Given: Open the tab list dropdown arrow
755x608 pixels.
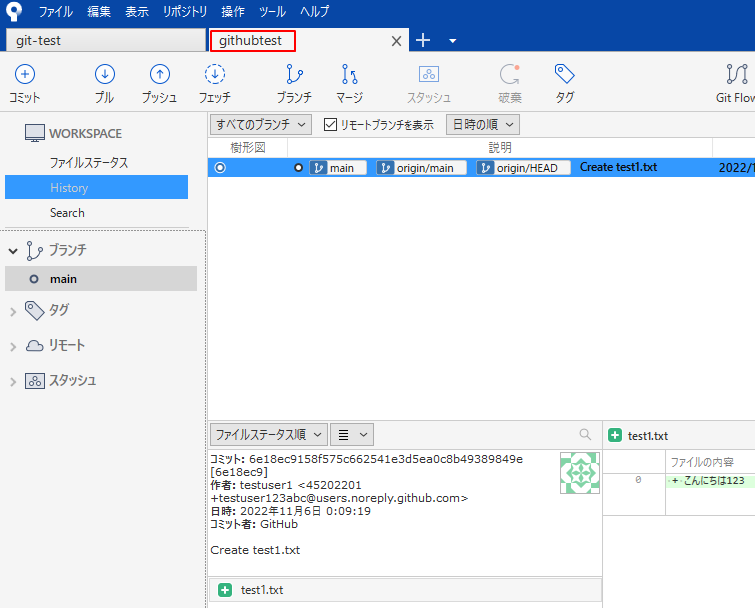Looking at the screenshot, I should pyautogui.click(x=452, y=41).
